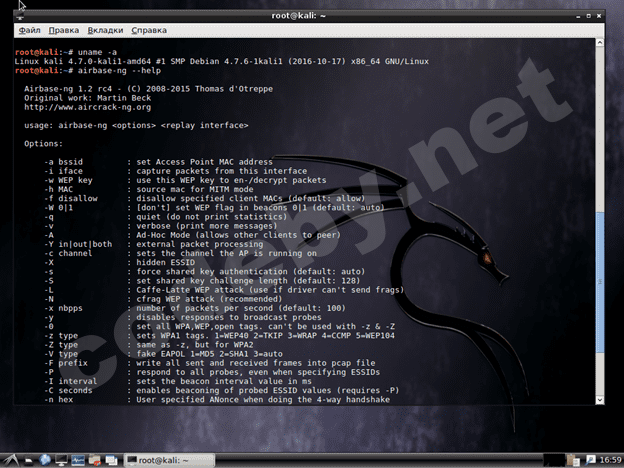Click the '-n hex' option line
The image size is (624, 468).
tap(217, 400)
